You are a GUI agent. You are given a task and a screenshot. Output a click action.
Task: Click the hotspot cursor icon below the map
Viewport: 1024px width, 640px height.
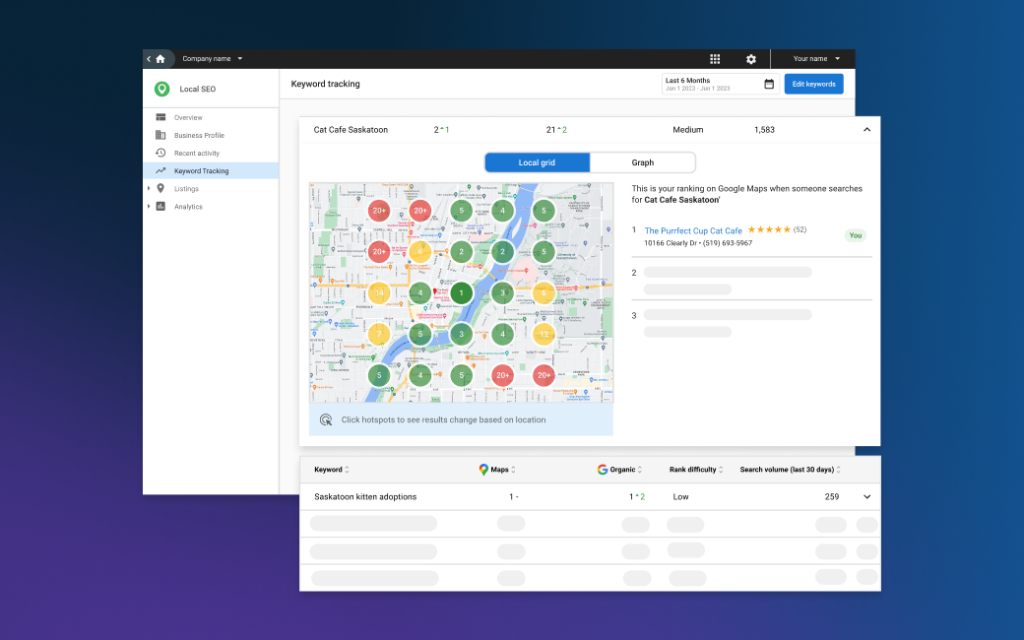click(326, 419)
